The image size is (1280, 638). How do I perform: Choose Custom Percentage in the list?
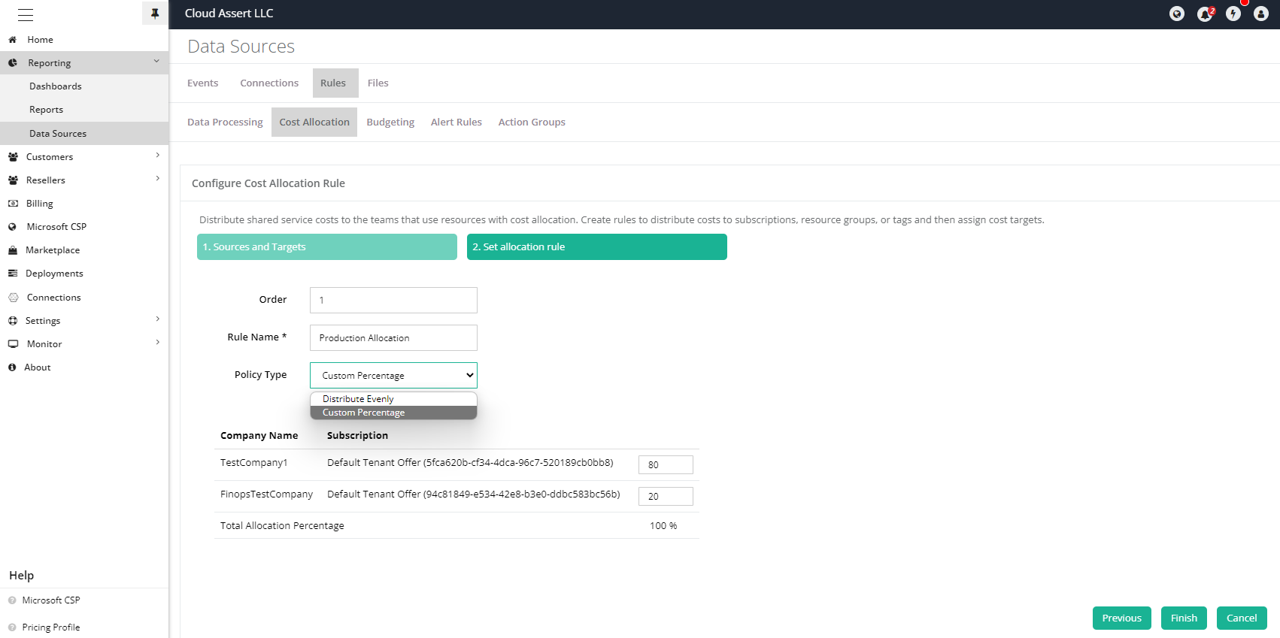pyautogui.click(x=394, y=413)
